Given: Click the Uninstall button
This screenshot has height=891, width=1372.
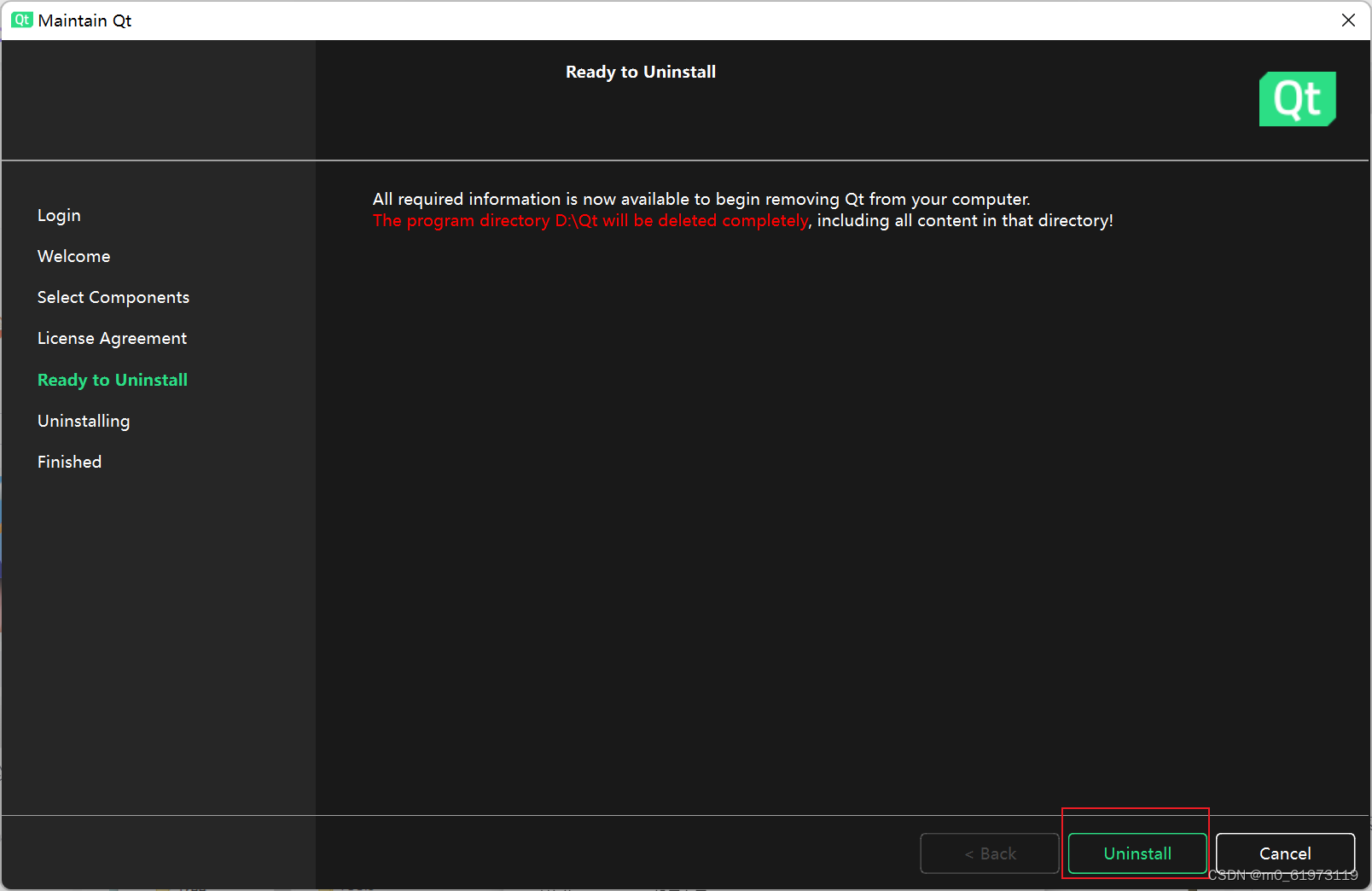Looking at the screenshot, I should [1137, 853].
